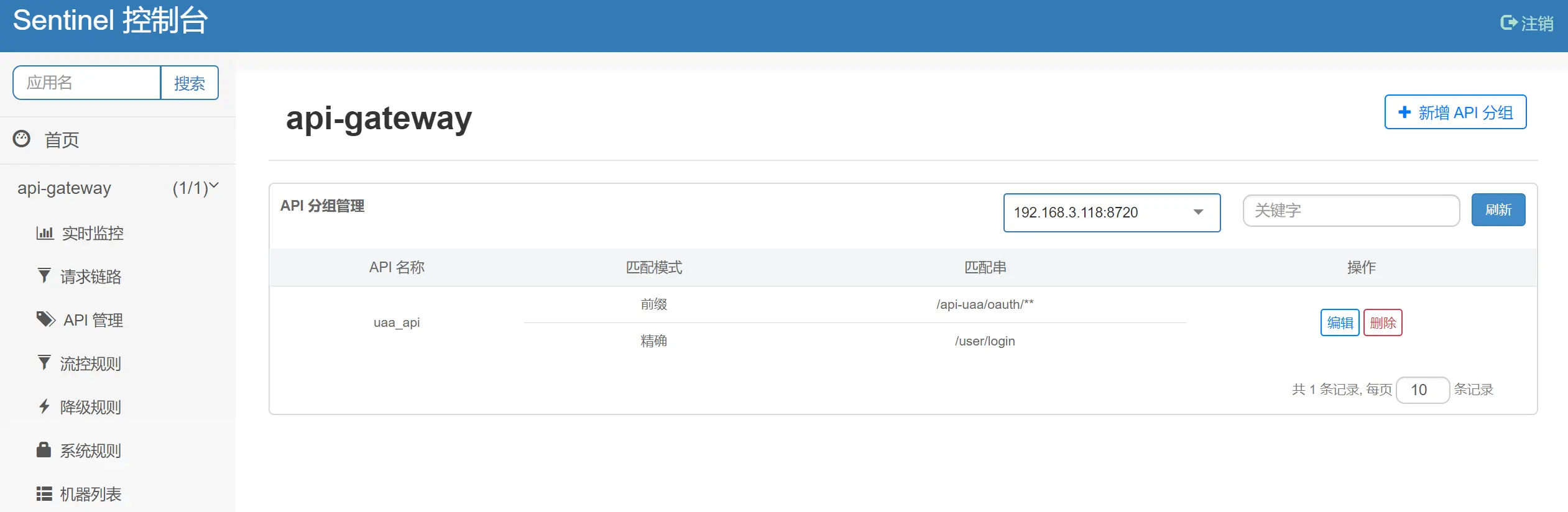Click the tags icon beside API 管理
Viewport: 1568px width, 512px height.
click(x=46, y=319)
